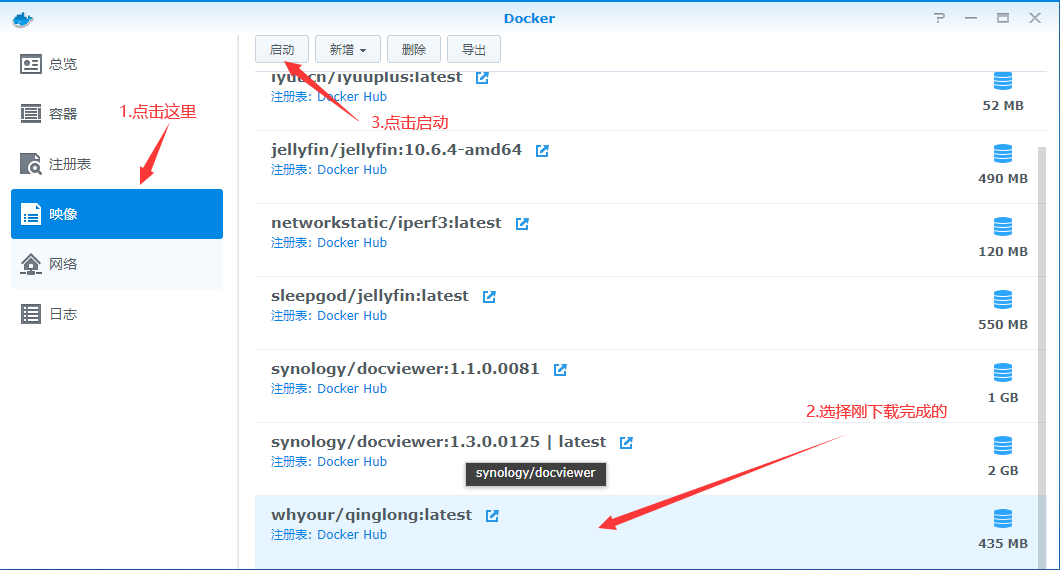This screenshot has width=1060, height=570.
Task: Click the 435 MB size label
Action: click(1003, 544)
